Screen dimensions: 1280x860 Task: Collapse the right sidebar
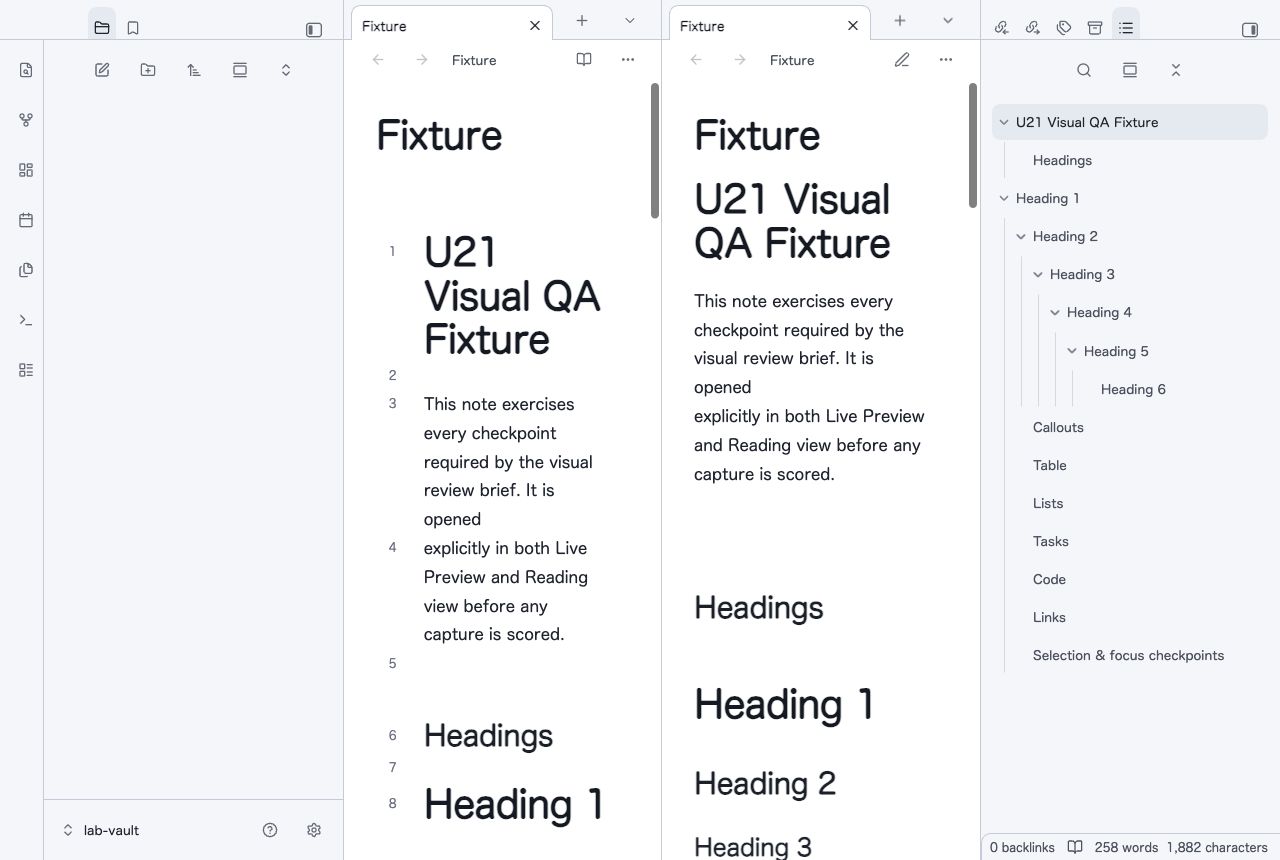(1250, 29)
